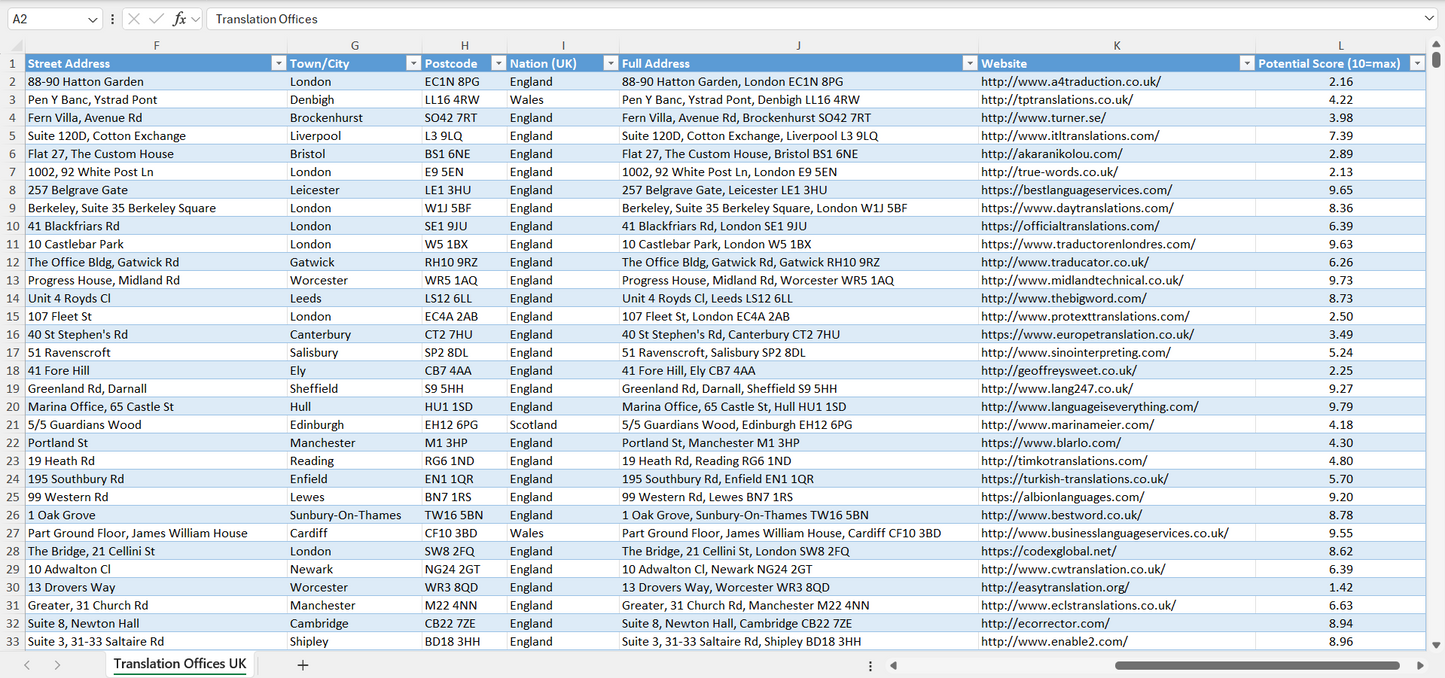Screen dimensions: 1445x678
Task: Click the vertical scroll down arrow
Action: point(1437,646)
